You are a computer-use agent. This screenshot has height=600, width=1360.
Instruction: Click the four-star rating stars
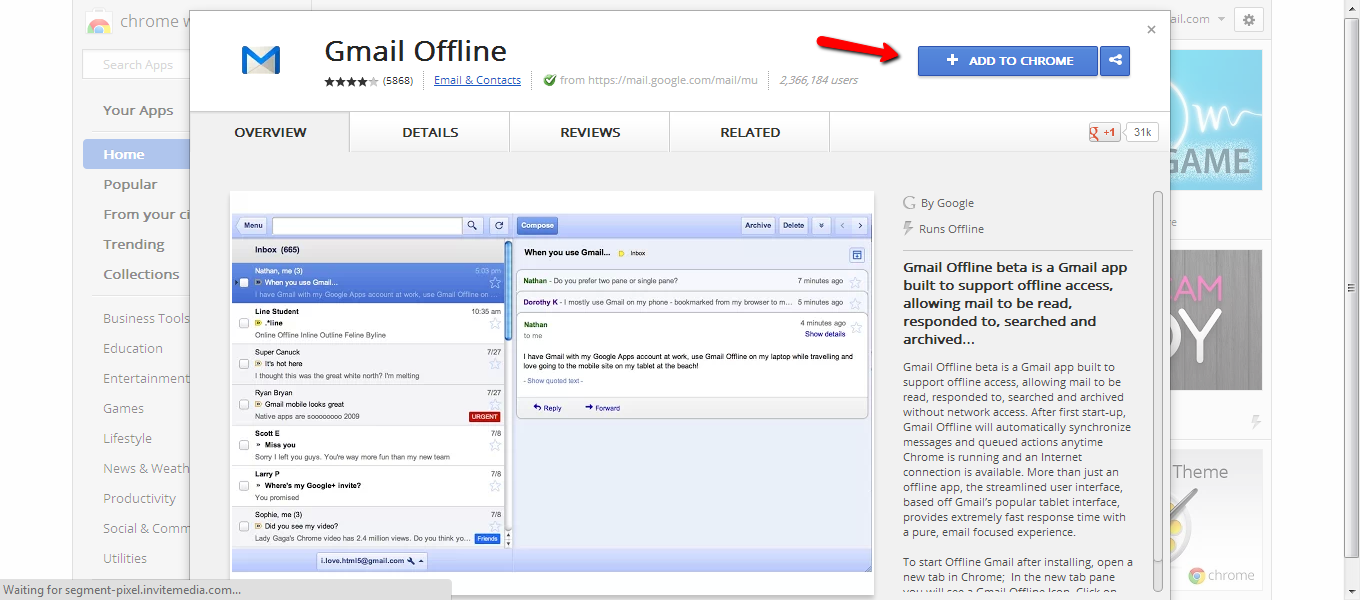pos(351,81)
